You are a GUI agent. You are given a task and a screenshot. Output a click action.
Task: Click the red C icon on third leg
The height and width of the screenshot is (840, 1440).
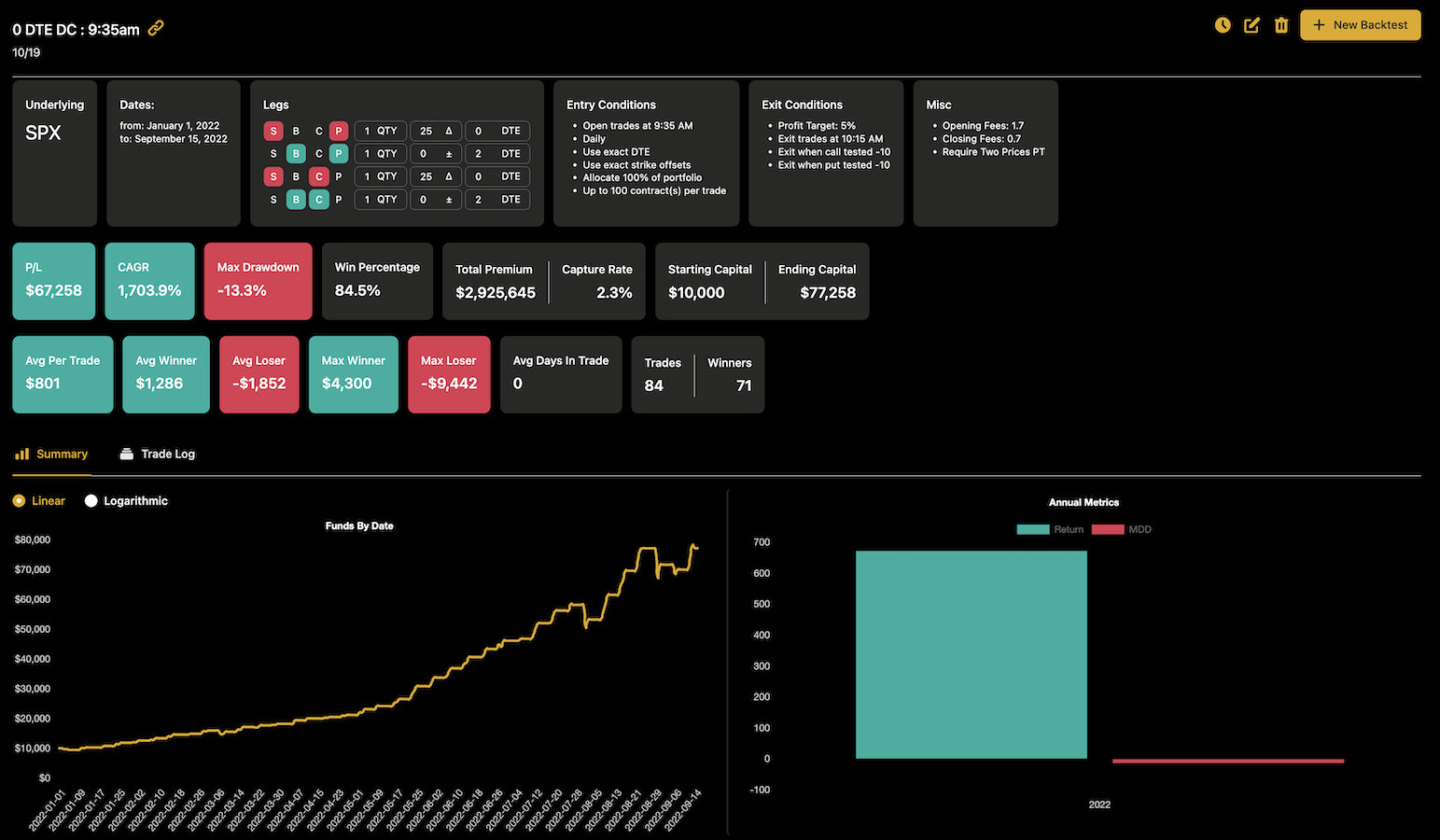pos(319,176)
